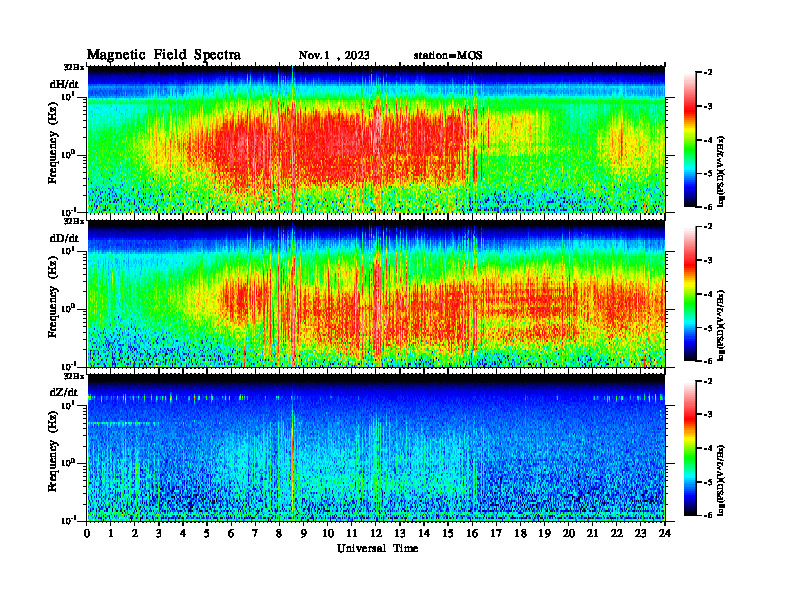Click the "14" hour tick label
792x612 pixels.
[424, 533]
